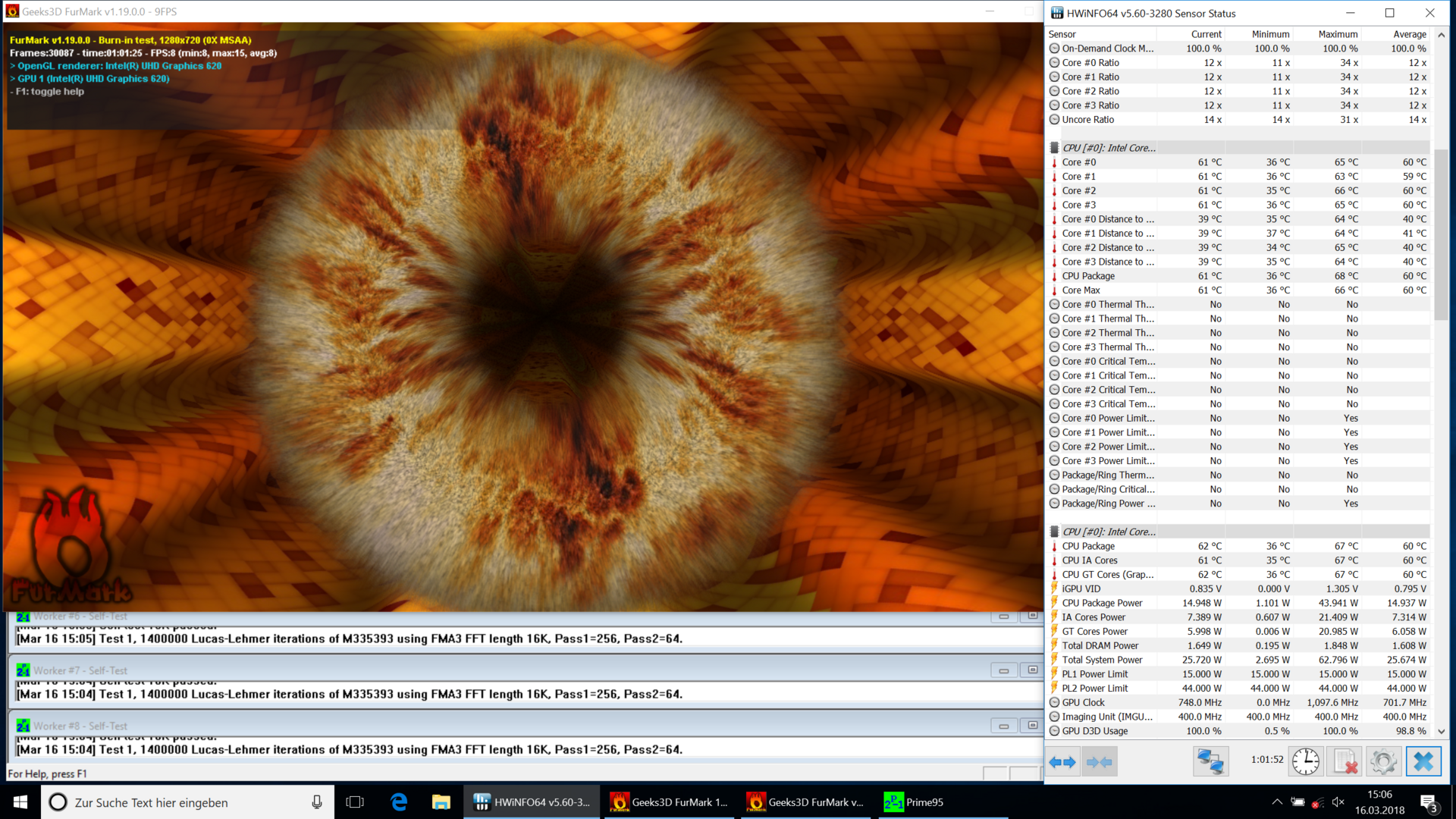
Task: Click the muted volume icon in tray
Action: [x=1338, y=802]
